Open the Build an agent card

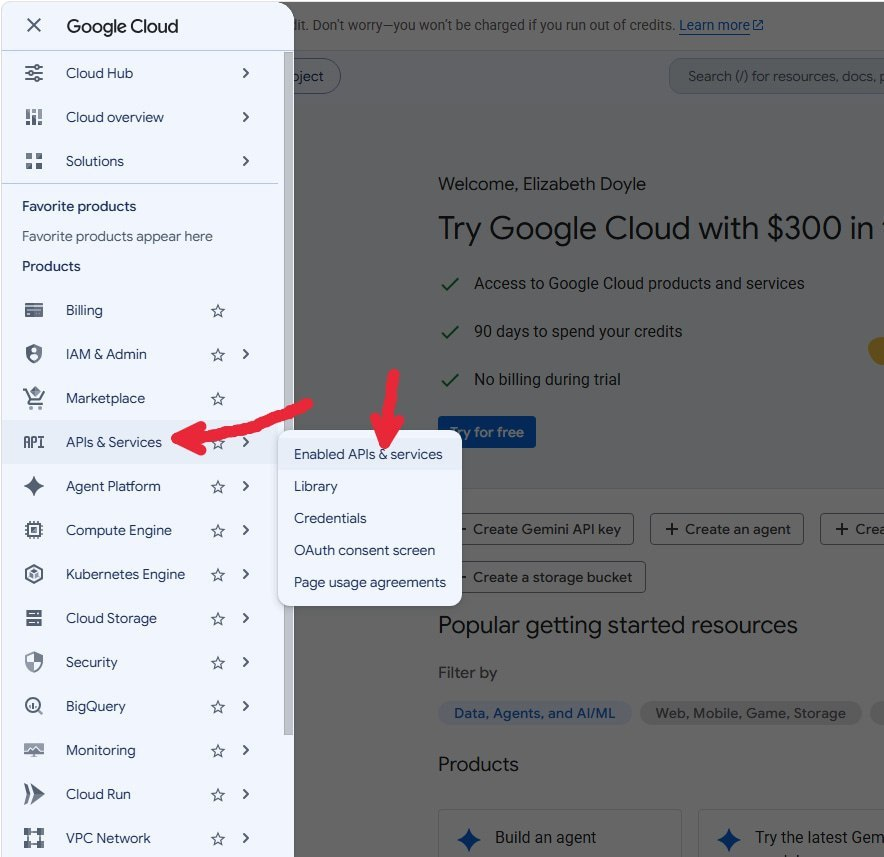[x=560, y=833]
